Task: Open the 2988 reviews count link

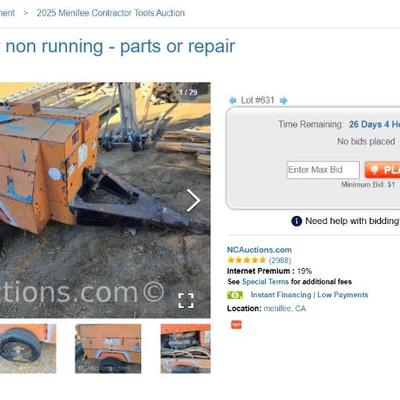Action: pyautogui.click(x=280, y=260)
